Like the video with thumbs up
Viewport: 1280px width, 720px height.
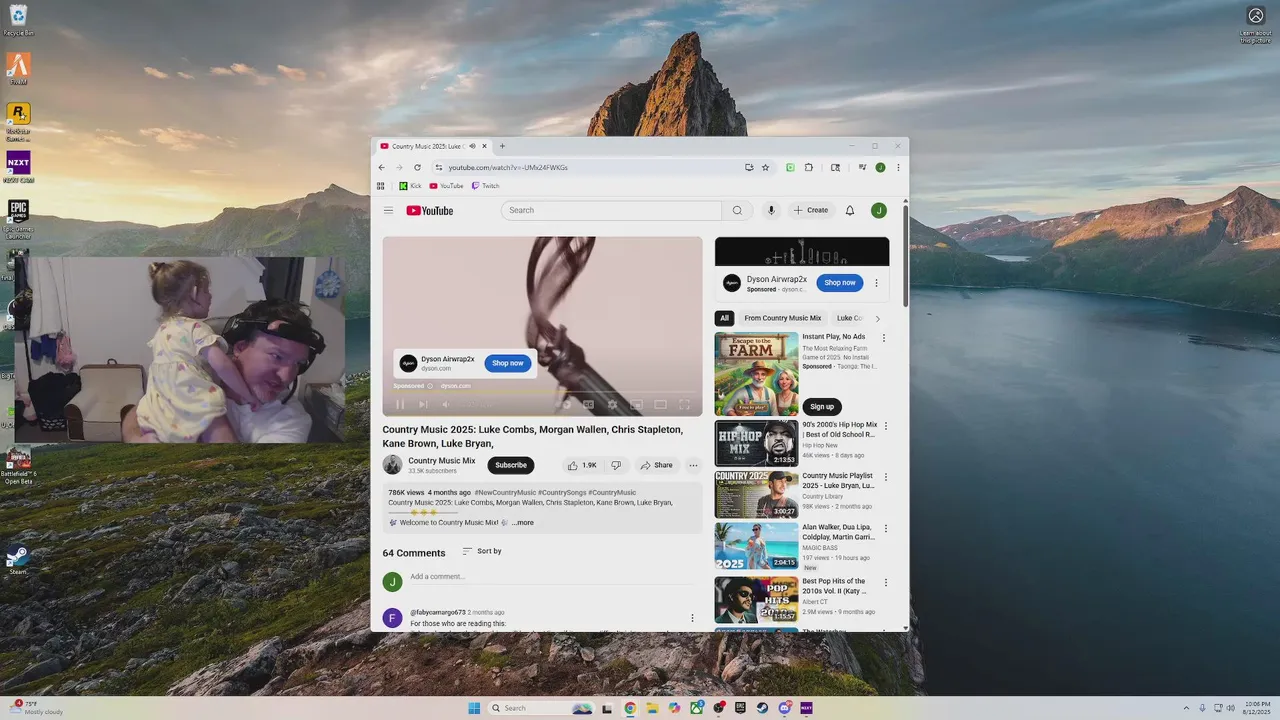point(581,465)
